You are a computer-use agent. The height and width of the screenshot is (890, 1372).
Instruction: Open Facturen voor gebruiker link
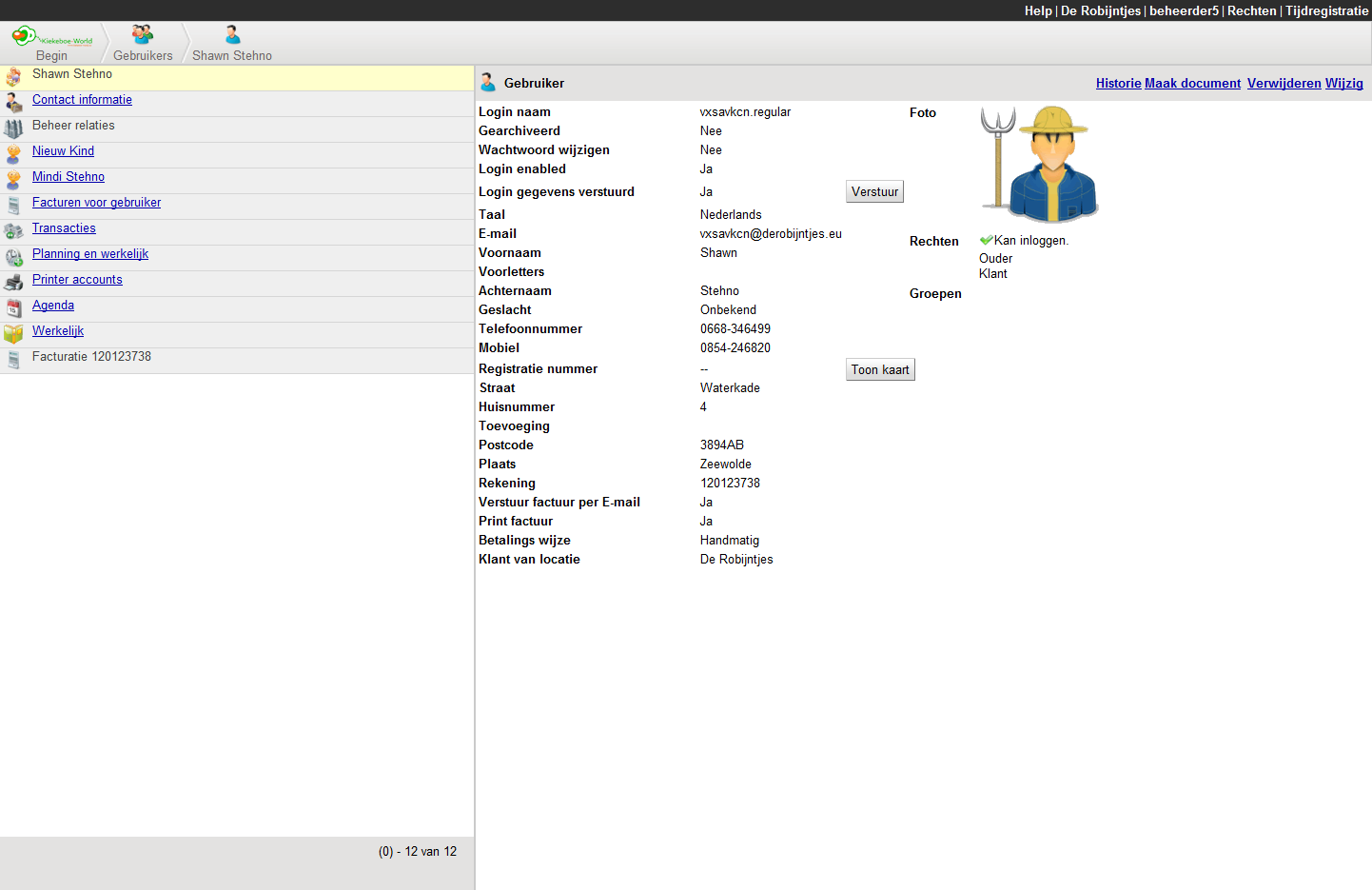tap(96, 203)
